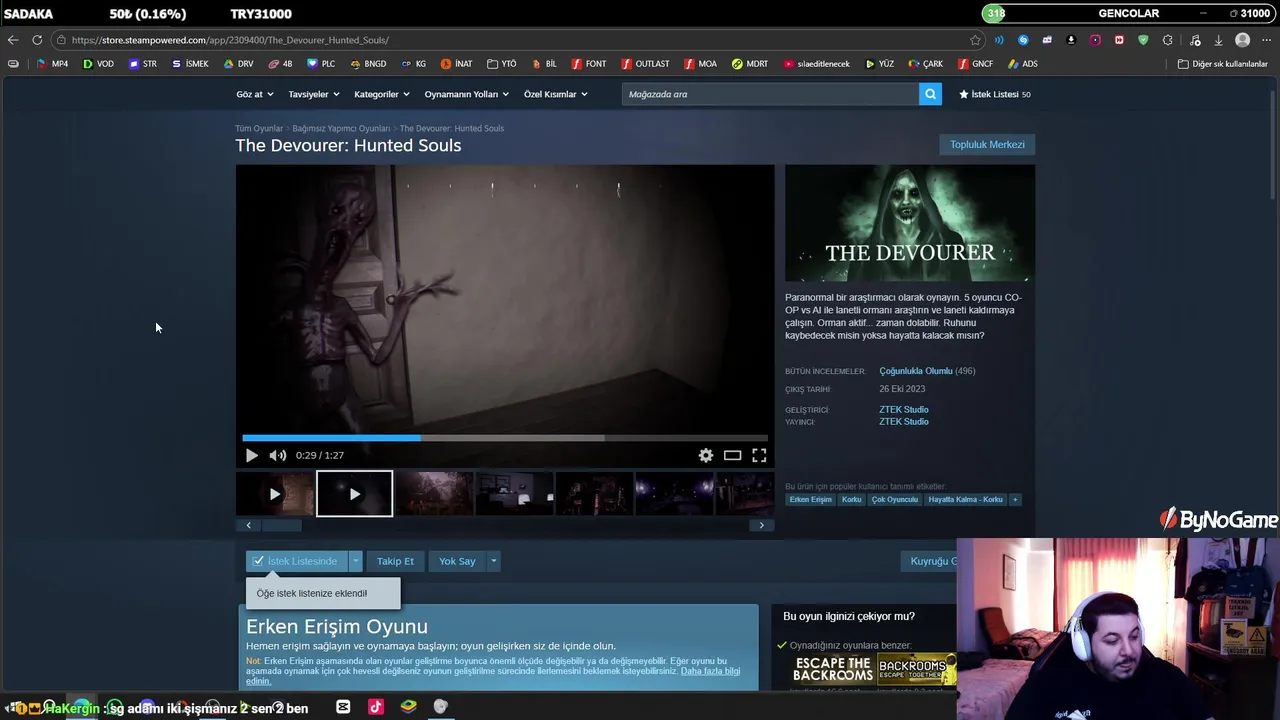Screen dimensions: 1280x720
Task: Open the YTÖ bookmark folder
Action: tap(502, 64)
